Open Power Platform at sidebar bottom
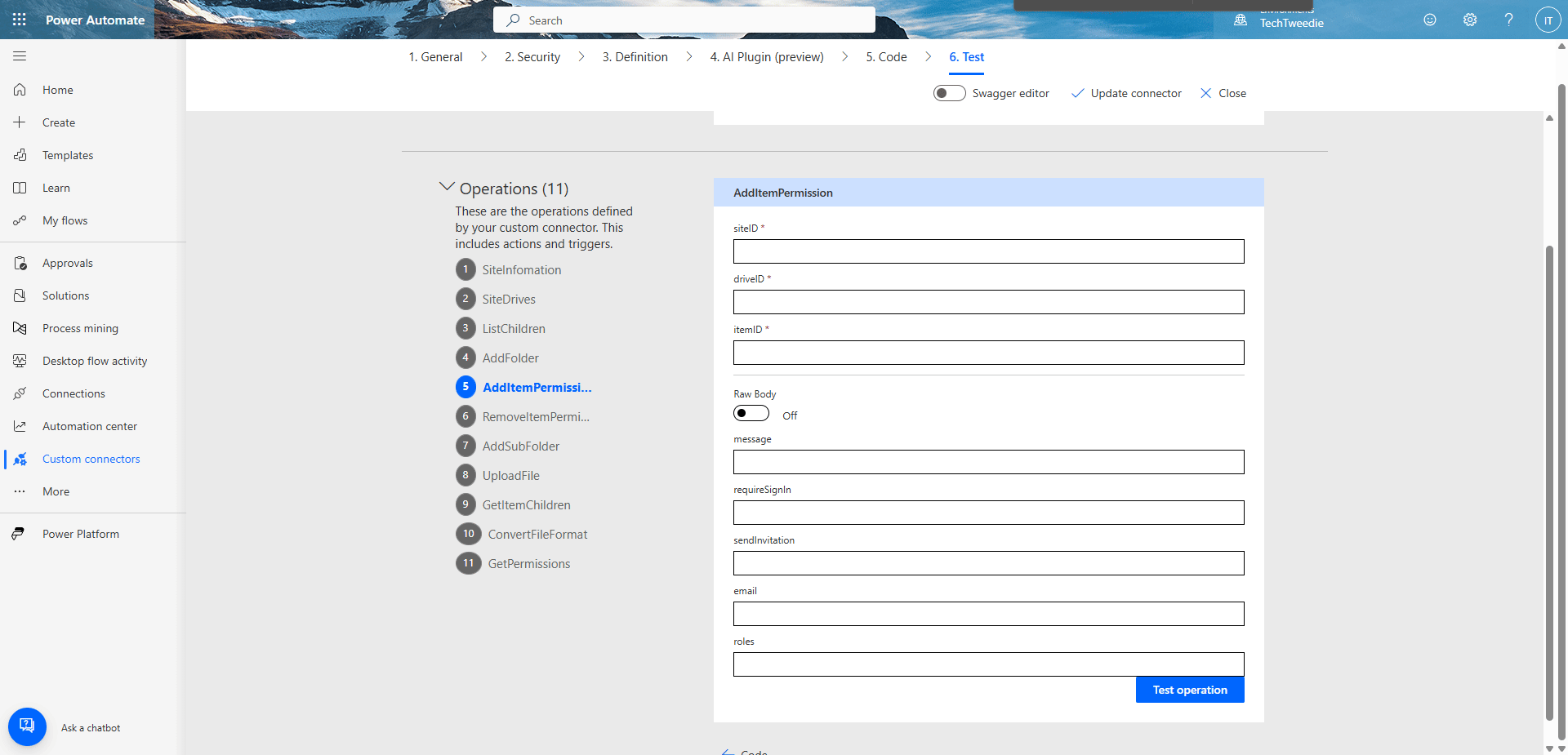The image size is (1568, 755). point(81,533)
